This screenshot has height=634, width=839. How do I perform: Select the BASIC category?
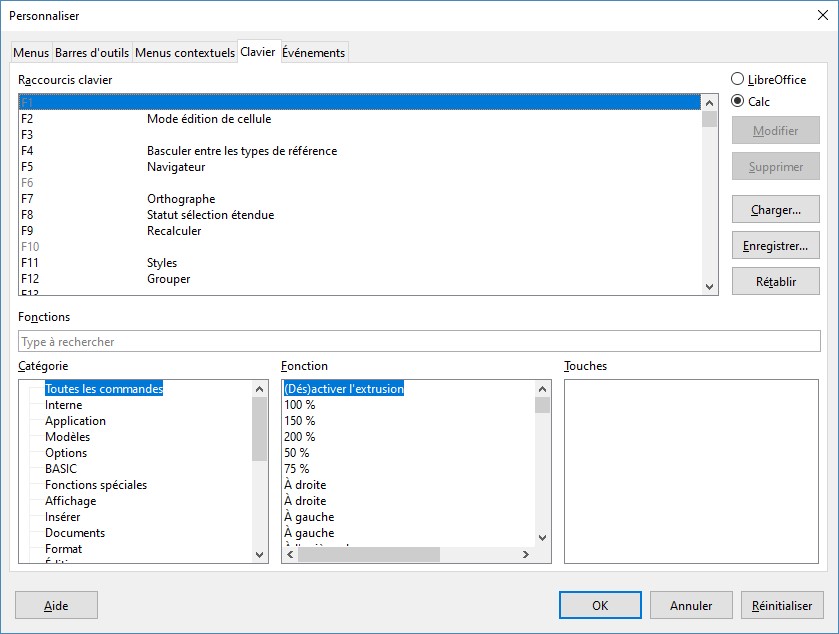coord(61,469)
